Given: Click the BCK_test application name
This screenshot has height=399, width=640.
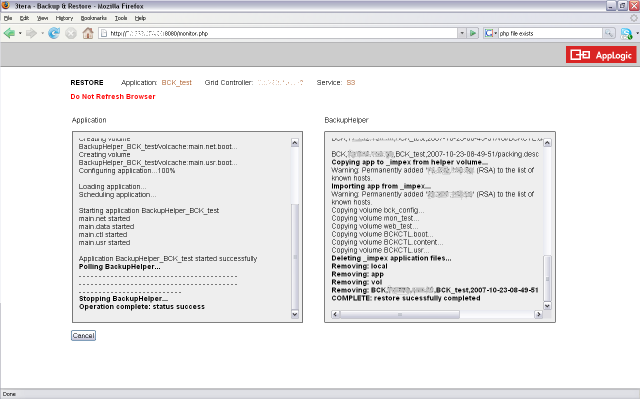Looking at the screenshot, I should [x=176, y=82].
